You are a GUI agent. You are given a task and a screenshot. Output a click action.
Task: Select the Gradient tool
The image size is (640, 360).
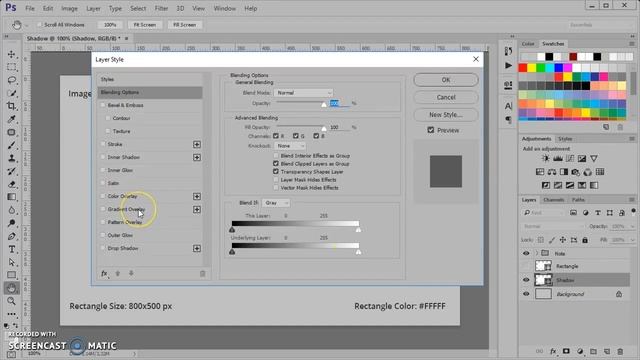[11, 197]
